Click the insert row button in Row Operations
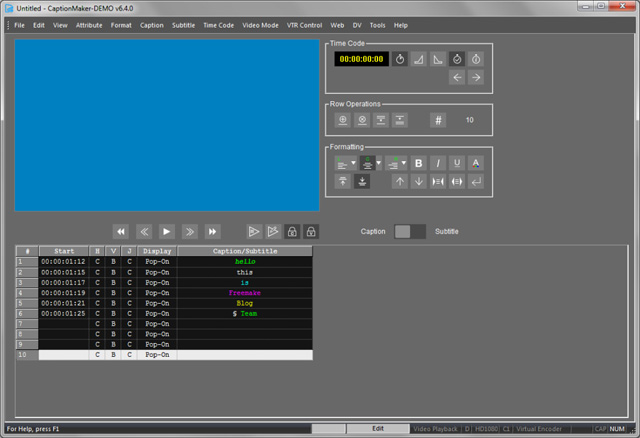The height and width of the screenshot is (438, 640). 343,120
